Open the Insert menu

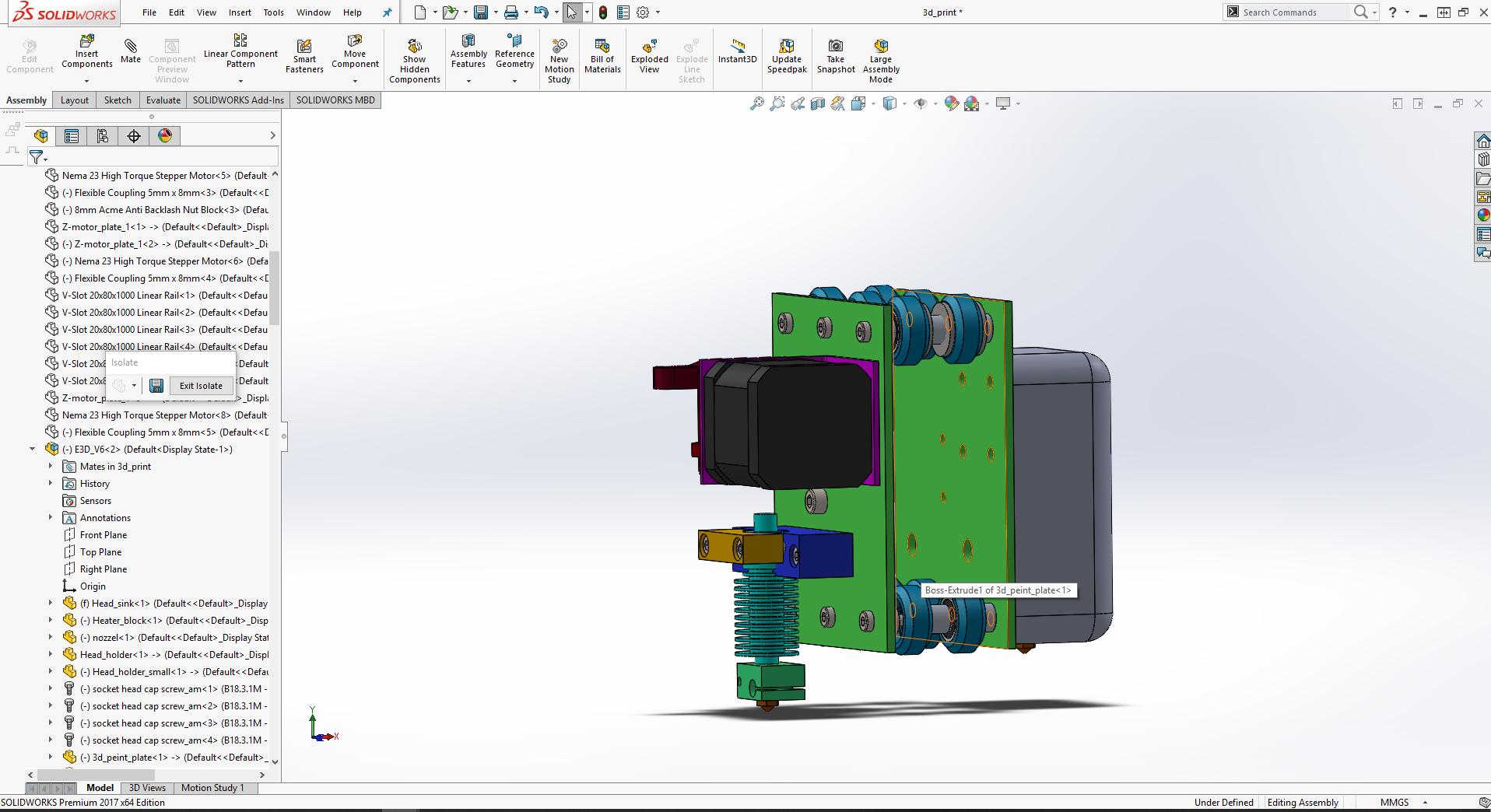pos(240,12)
